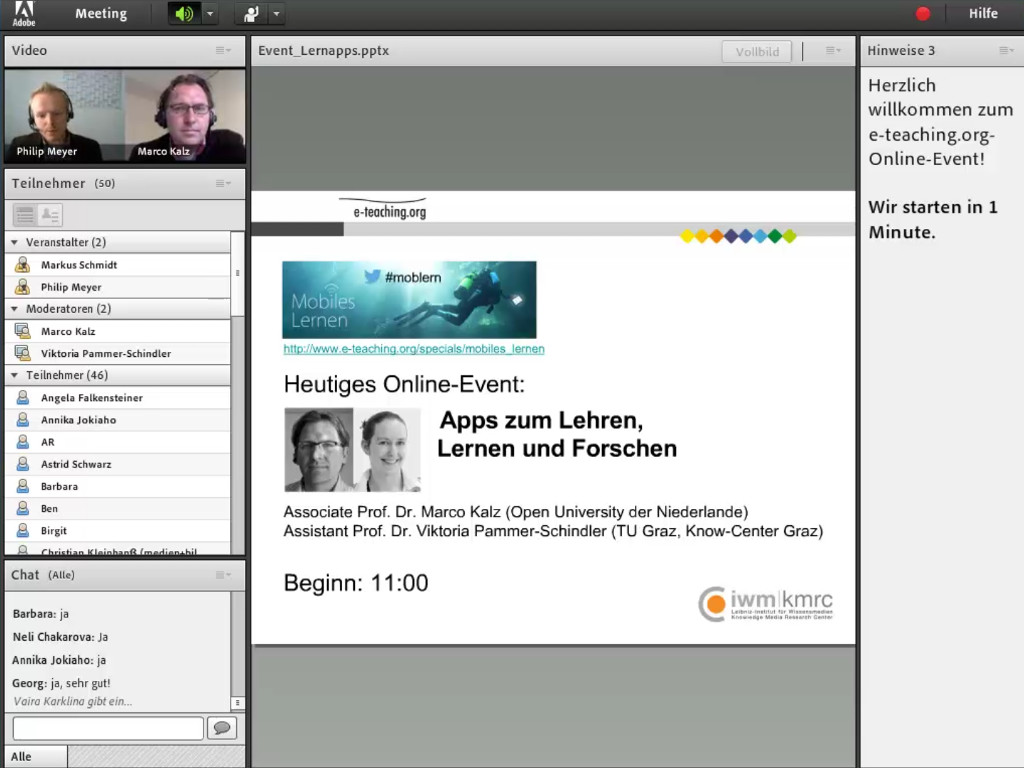Click participant icon beside Angela Falkensteiner

click(23, 398)
